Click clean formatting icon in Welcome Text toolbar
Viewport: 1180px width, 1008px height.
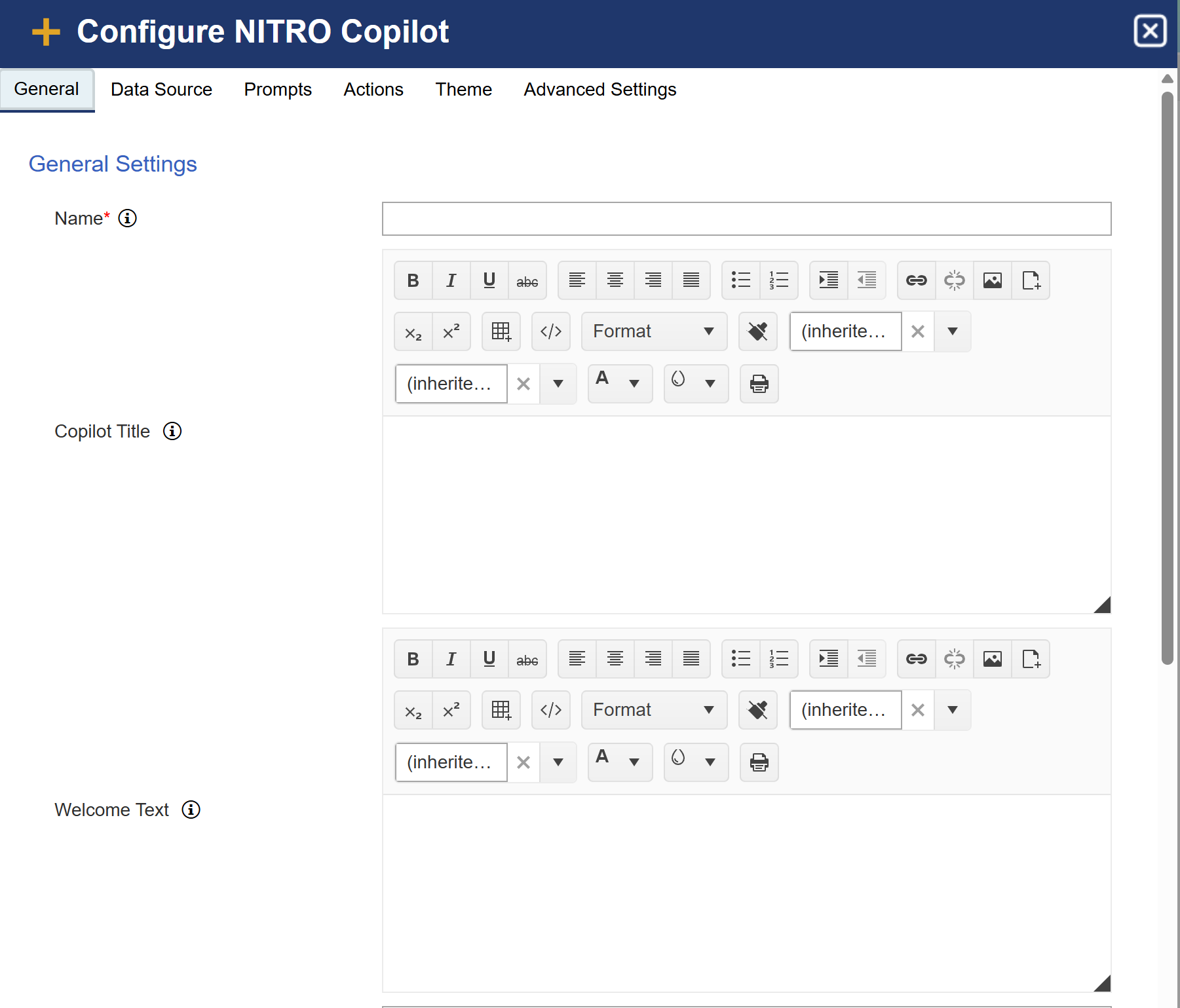click(757, 710)
